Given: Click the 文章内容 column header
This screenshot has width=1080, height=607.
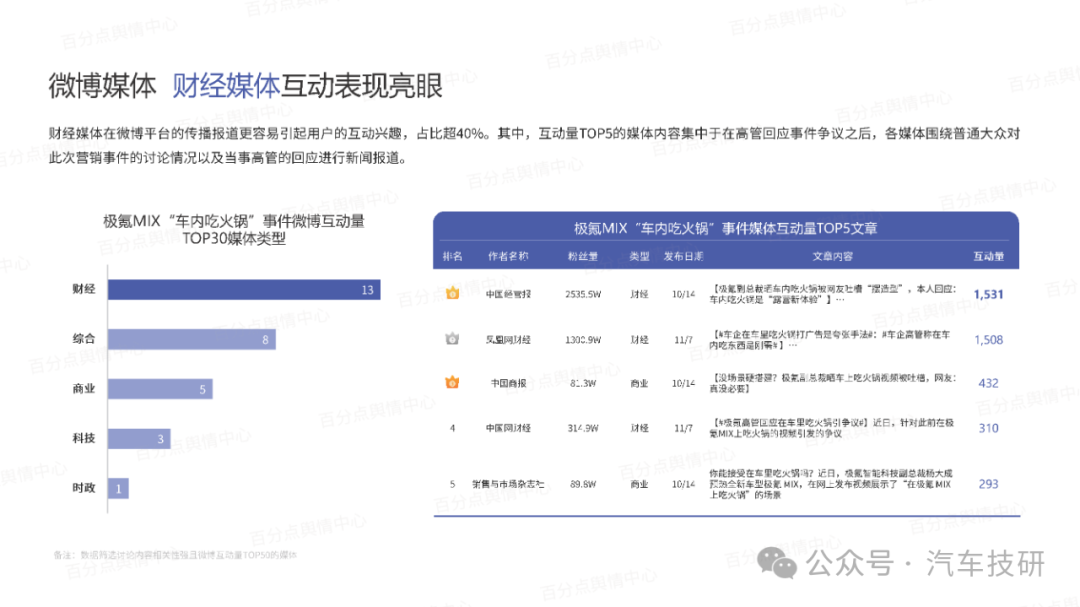Looking at the screenshot, I should pos(833,256).
